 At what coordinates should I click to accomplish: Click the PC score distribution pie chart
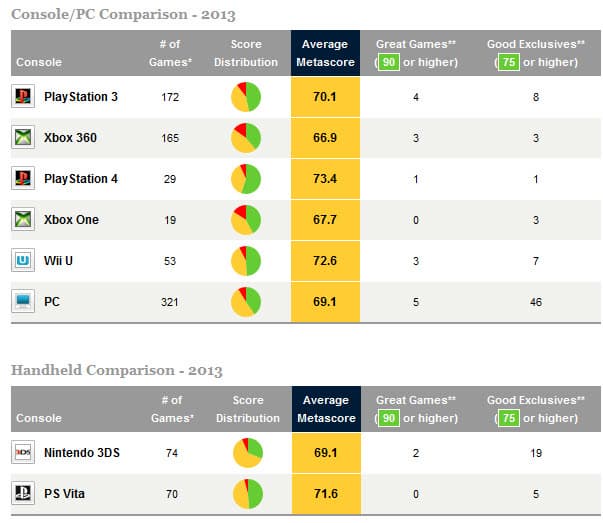(246, 301)
